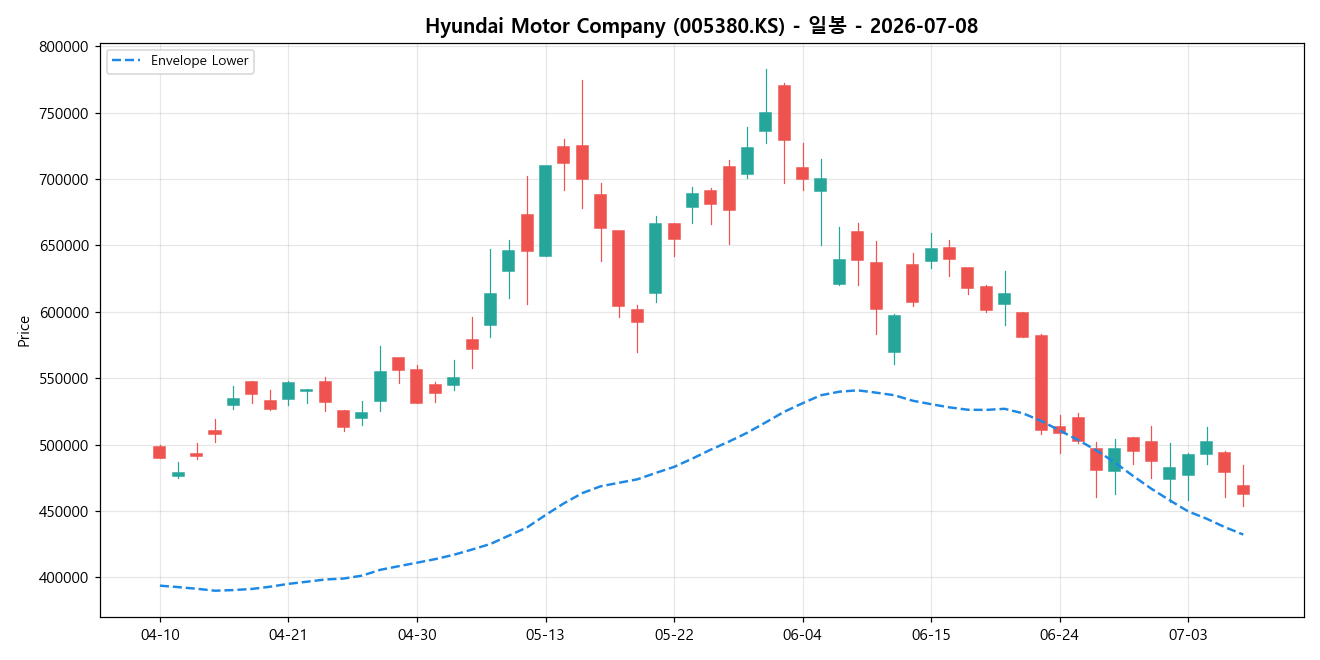Click the 600000 y-axis tick label

tap(63, 312)
